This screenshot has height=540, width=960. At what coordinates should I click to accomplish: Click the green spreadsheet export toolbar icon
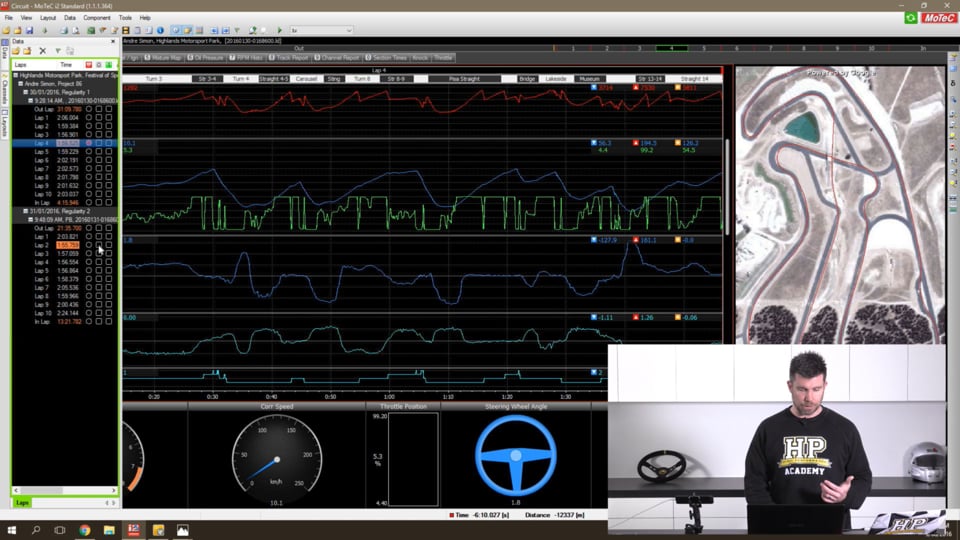pyautogui.click(x=91, y=30)
